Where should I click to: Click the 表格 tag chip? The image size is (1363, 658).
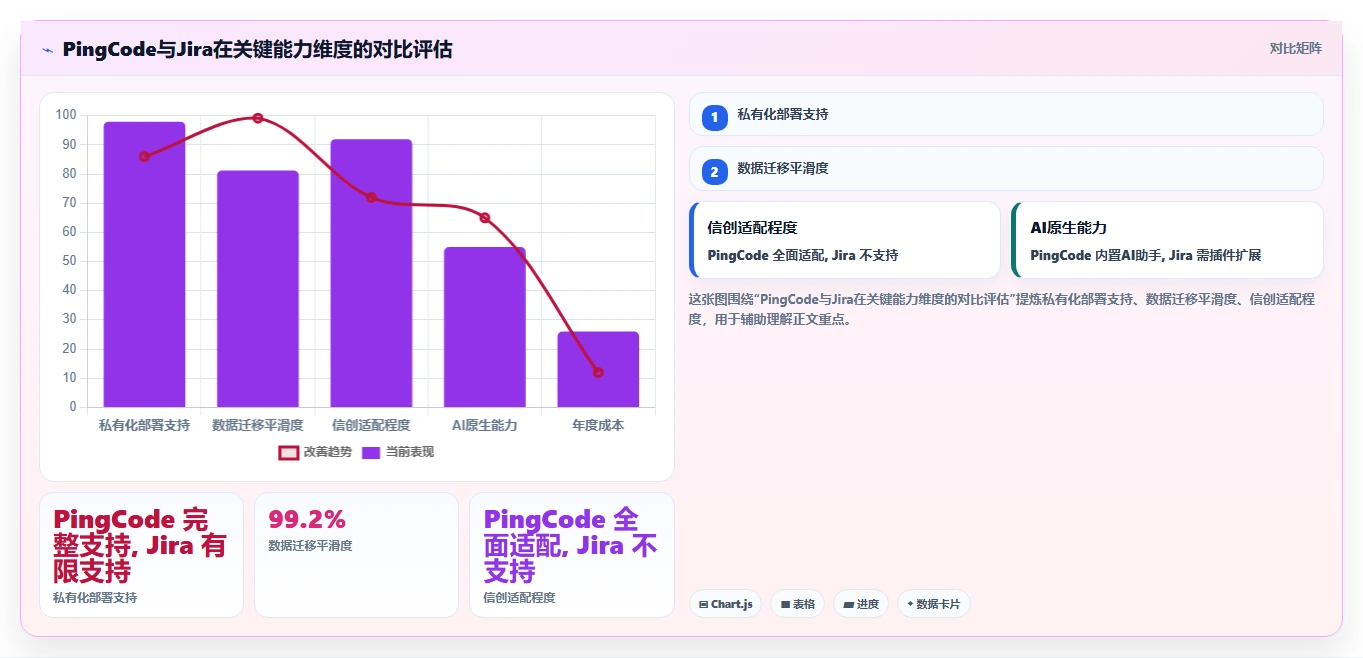click(x=797, y=604)
